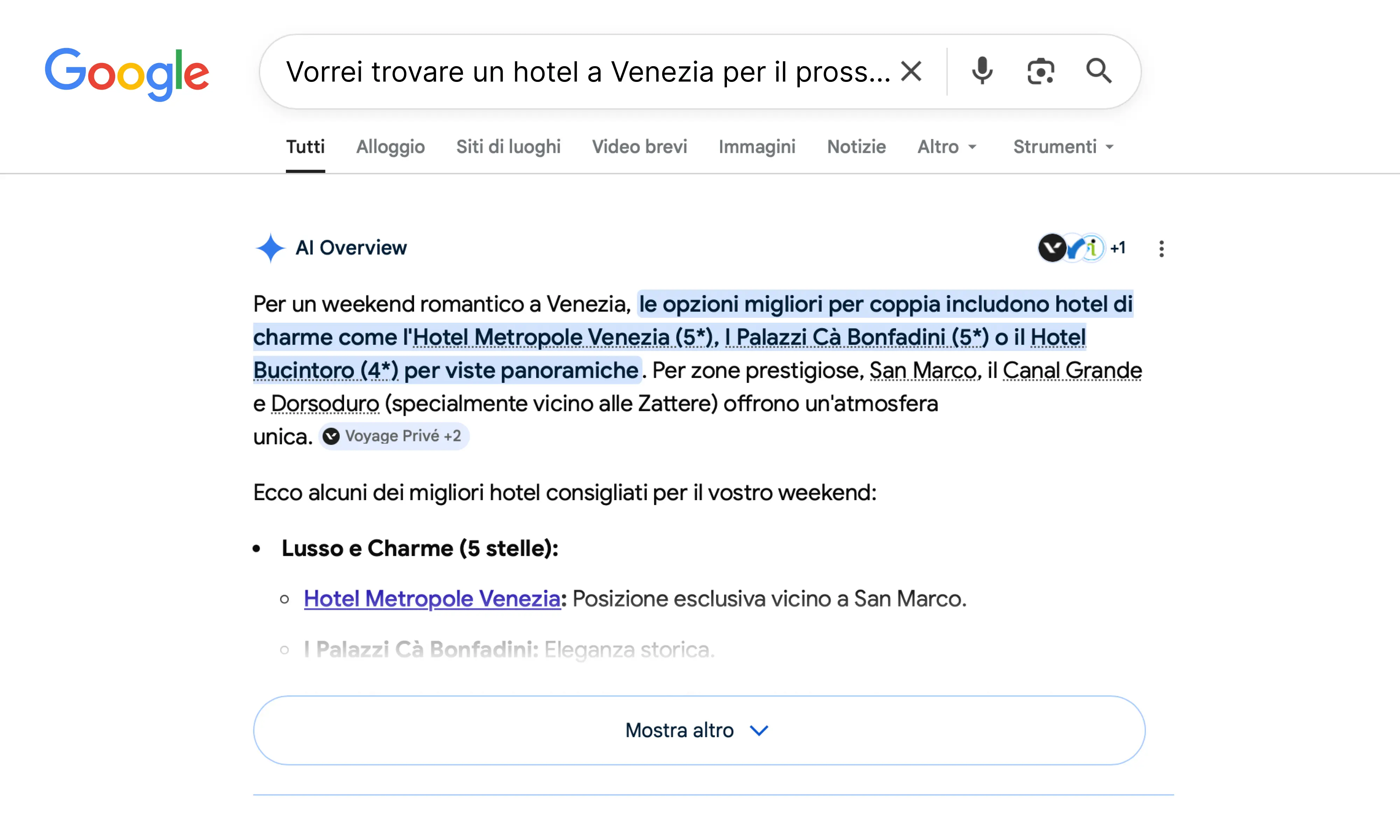Click the Dorsoduro underlined link
Image resolution: width=1400 pixels, height=840 pixels.
click(325, 404)
